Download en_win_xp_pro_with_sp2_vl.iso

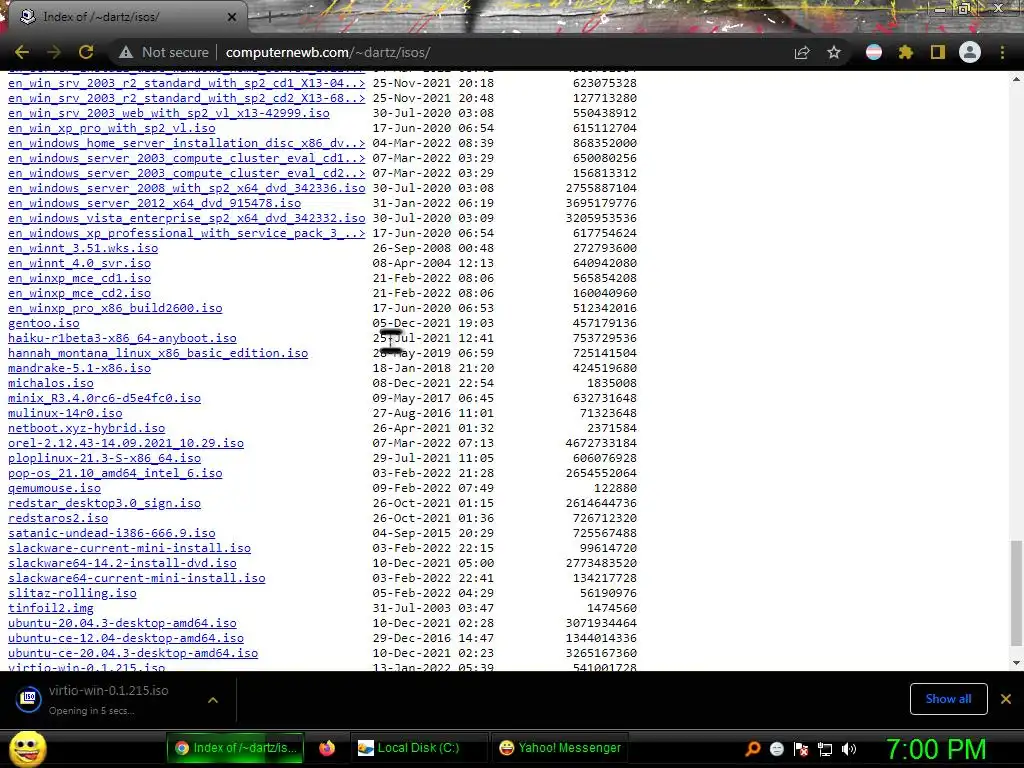[x=112, y=128]
